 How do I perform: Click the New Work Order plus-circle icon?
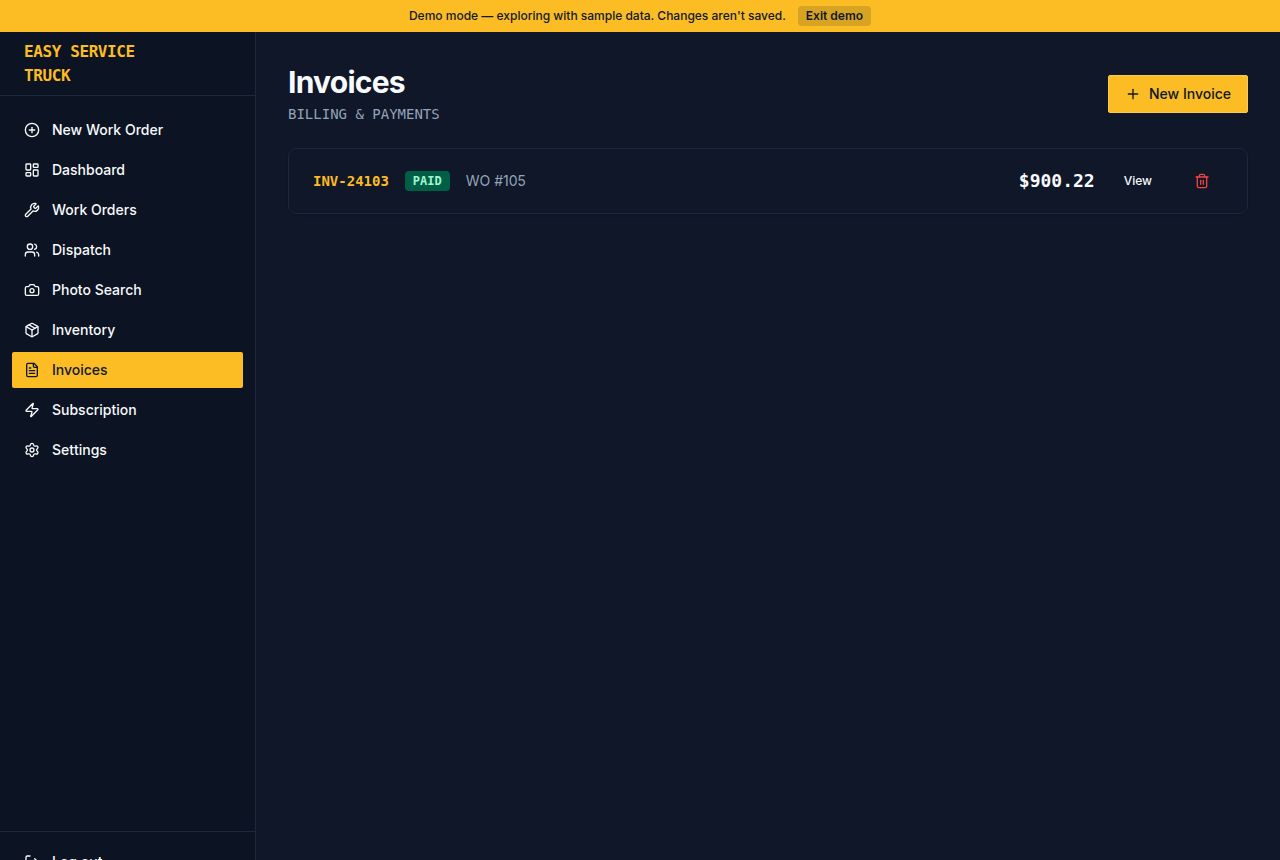click(x=32, y=130)
